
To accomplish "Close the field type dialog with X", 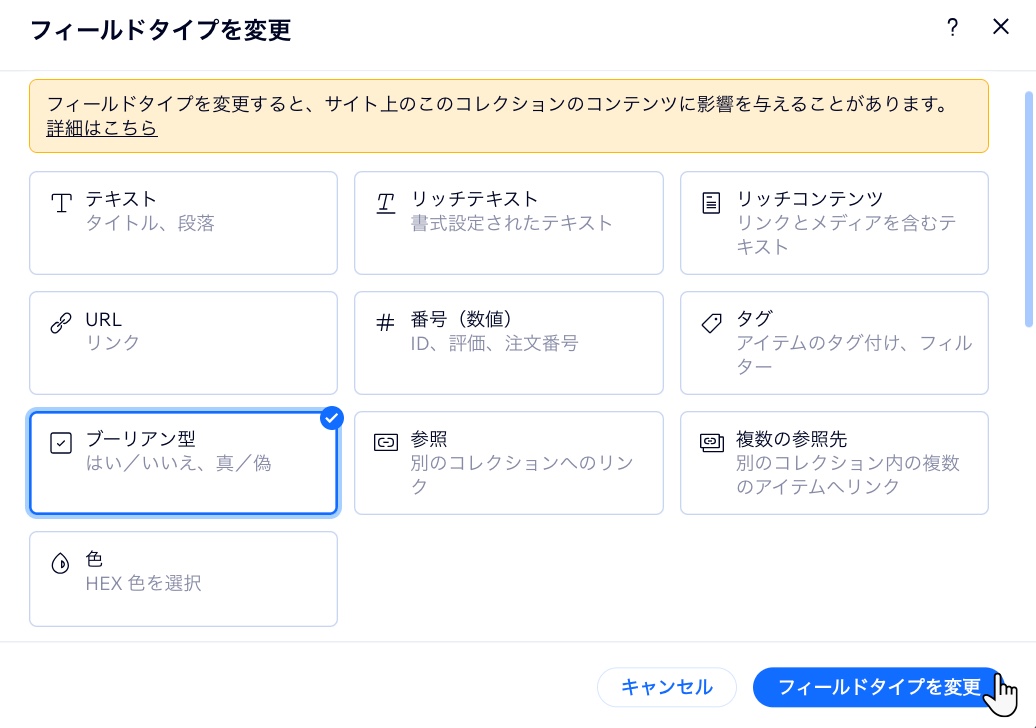I will [x=1001, y=27].
